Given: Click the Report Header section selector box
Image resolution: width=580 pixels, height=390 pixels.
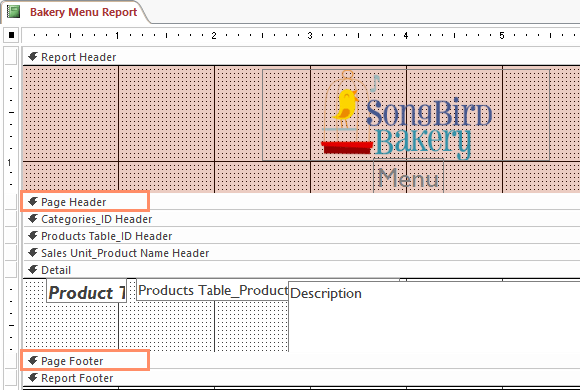Looking at the screenshot, I should 11,57.
